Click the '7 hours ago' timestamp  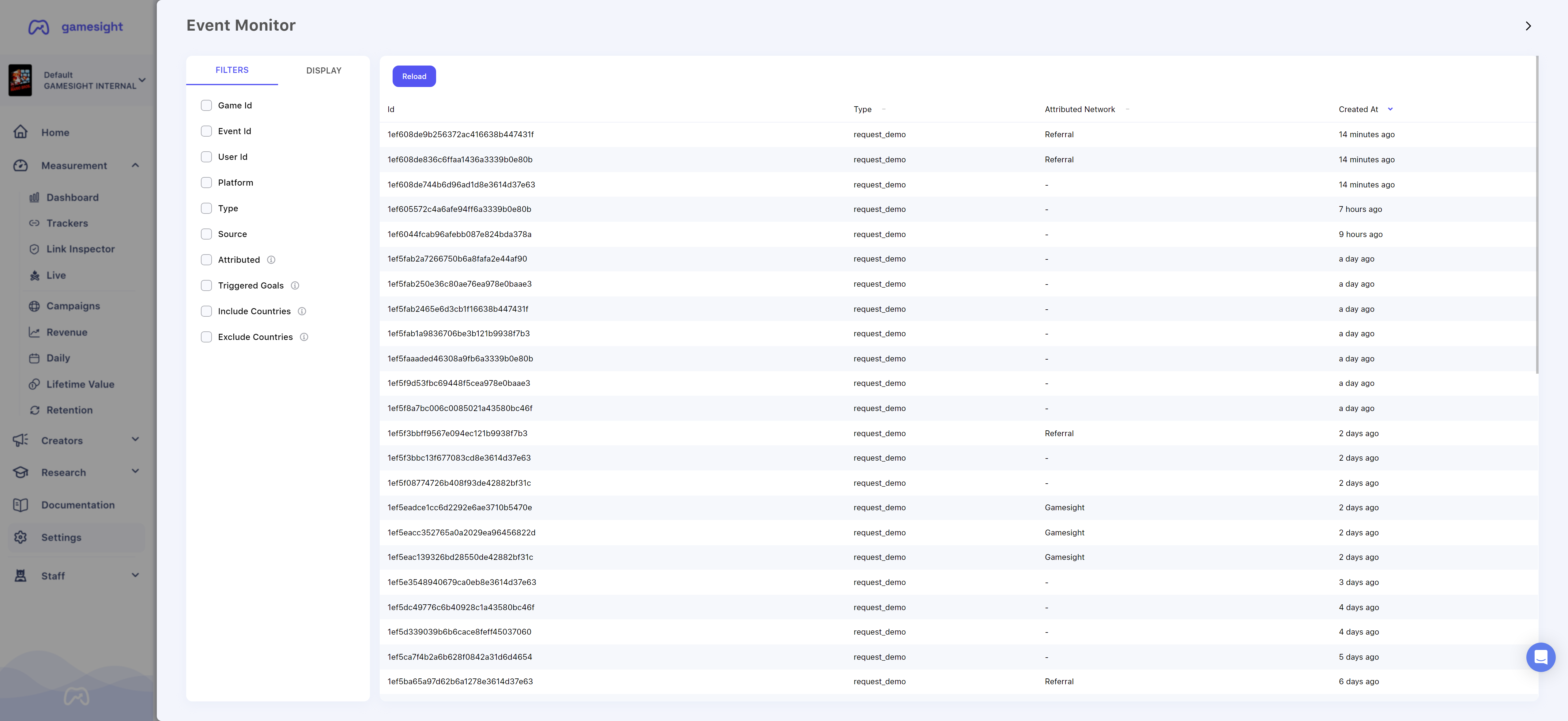[1360, 210]
